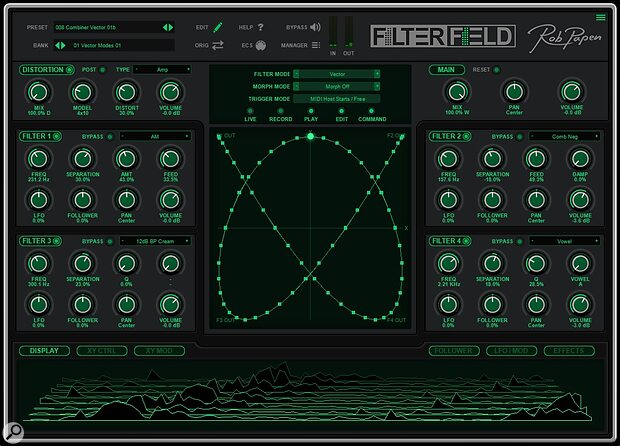
Task: Click the Edit pencil icon
Action: 217,27
